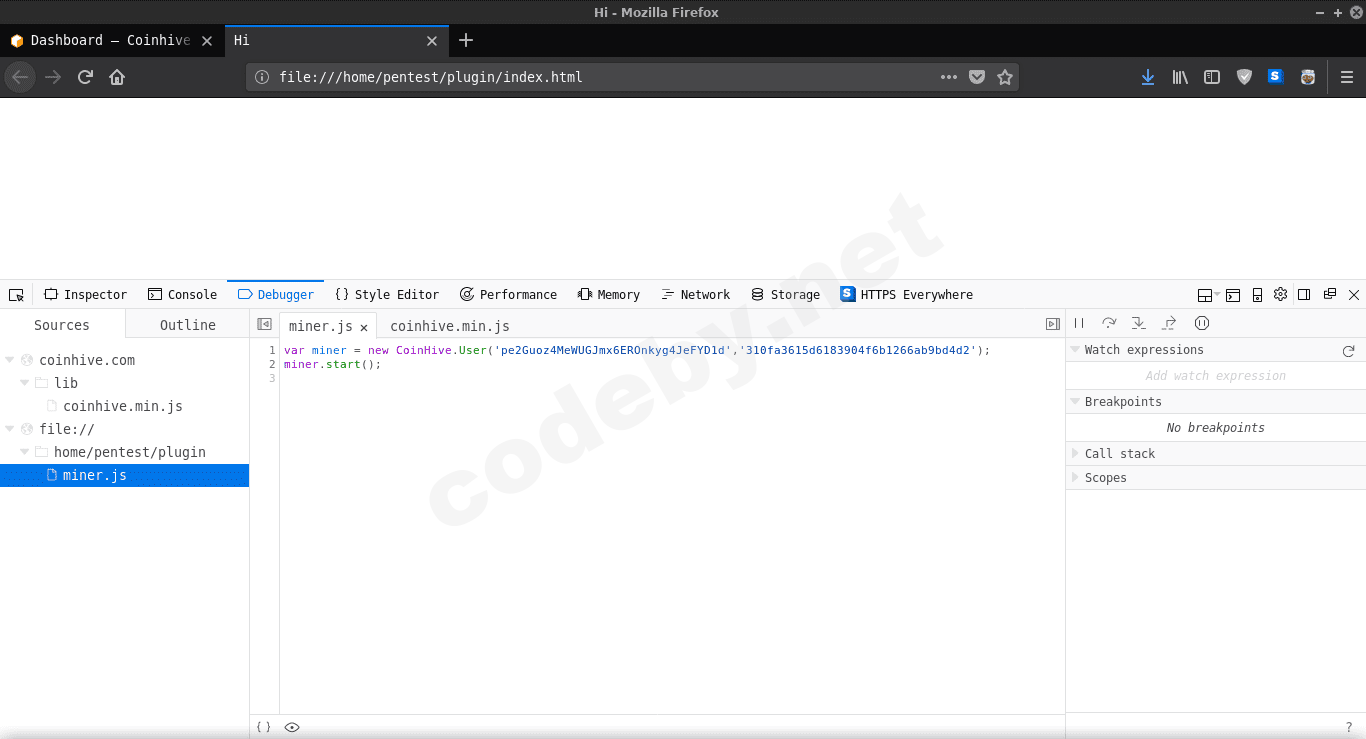Viewport: 1366px width, 739px height.
Task: Close the Hi browser tab
Action: click(432, 41)
